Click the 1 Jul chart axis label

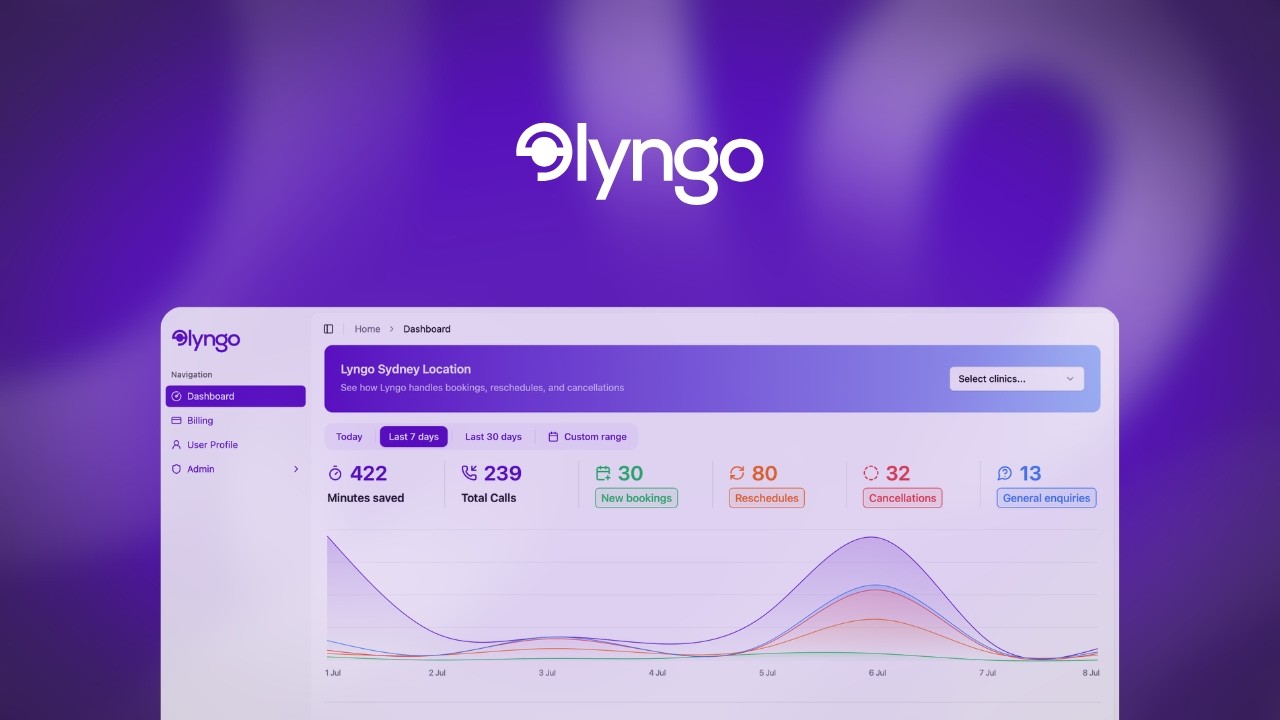[x=333, y=673]
